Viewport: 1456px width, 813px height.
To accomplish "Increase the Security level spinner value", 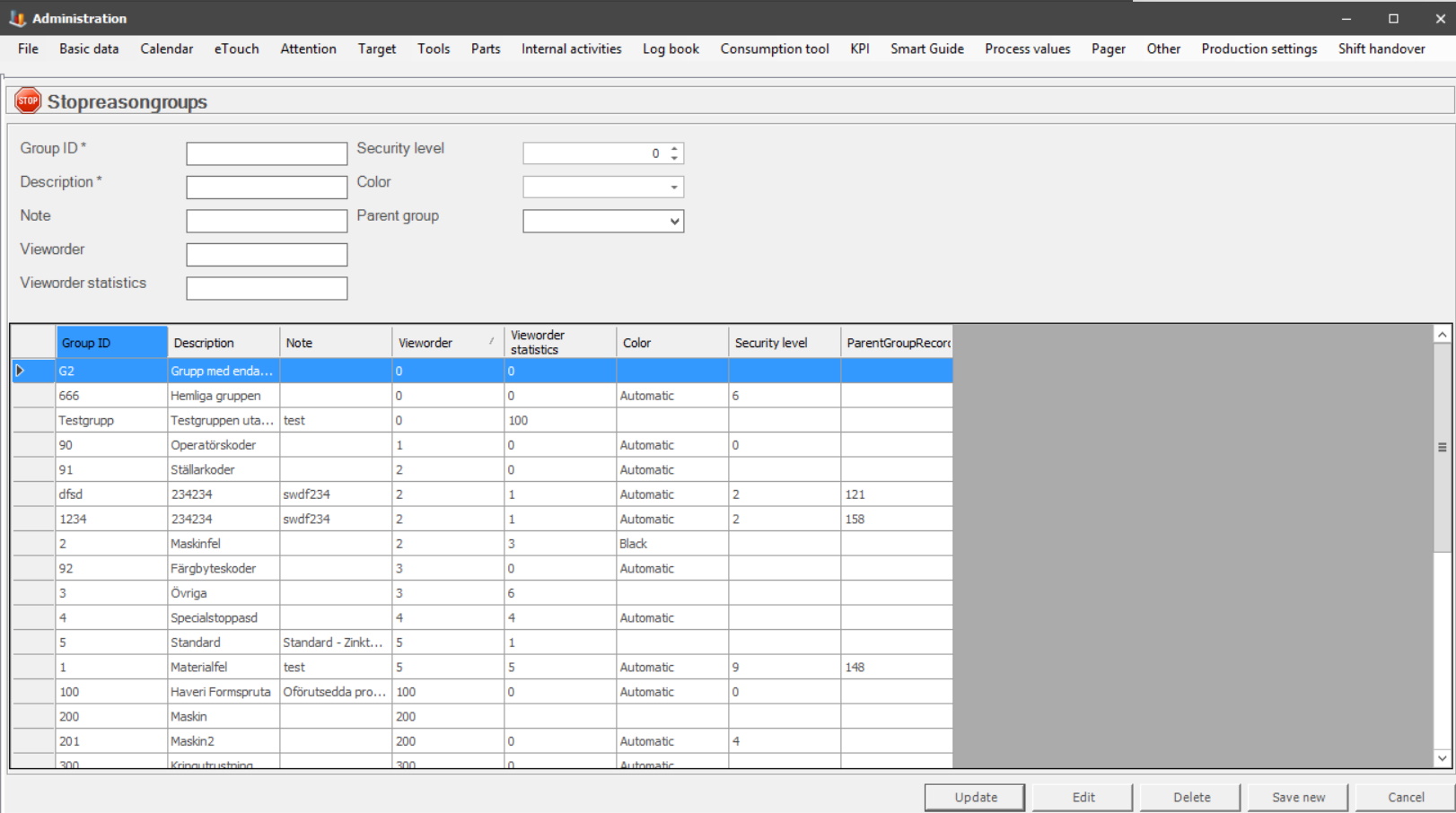I will click(x=674, y=148).
